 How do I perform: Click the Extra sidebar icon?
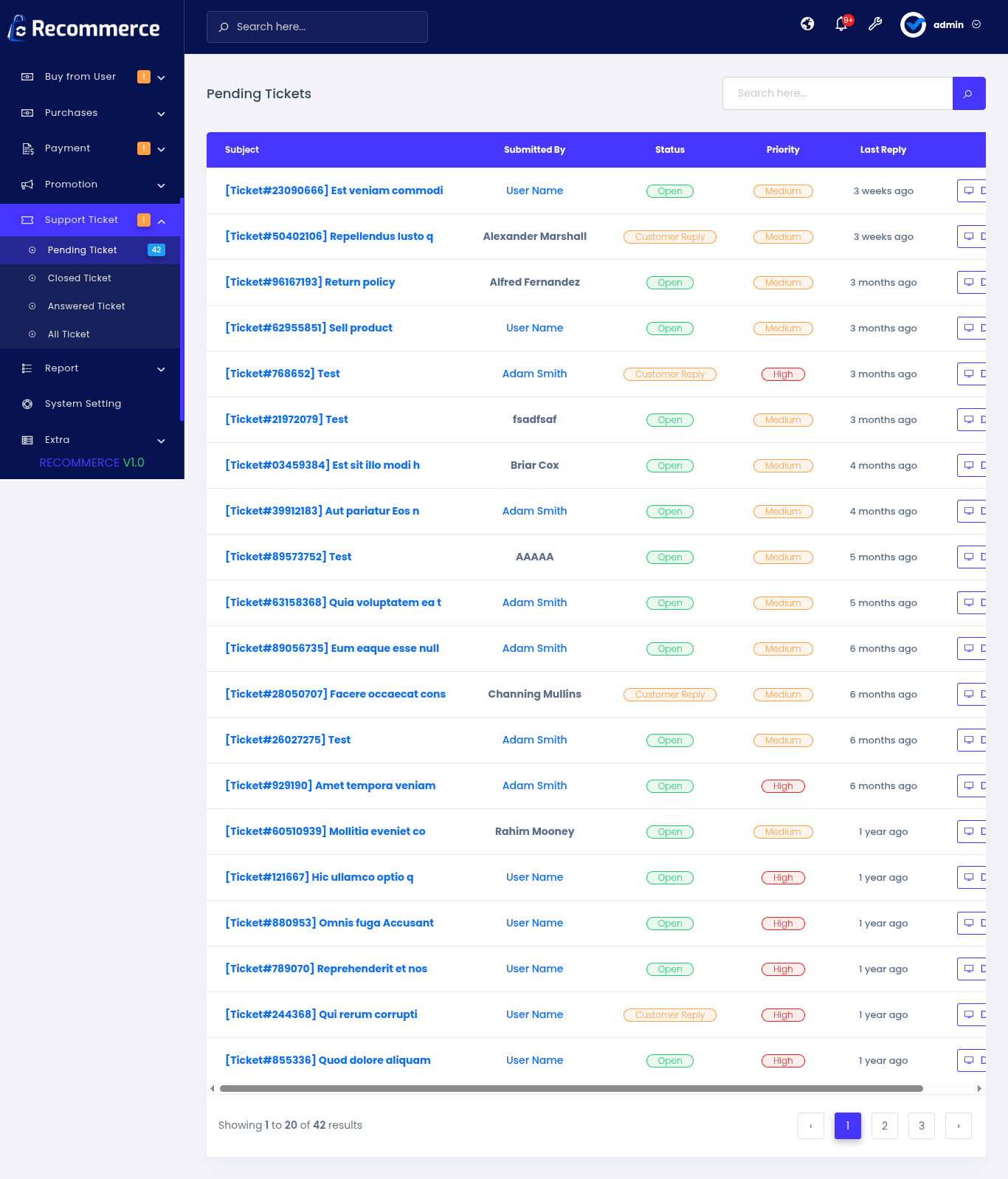tap(27, 440)
